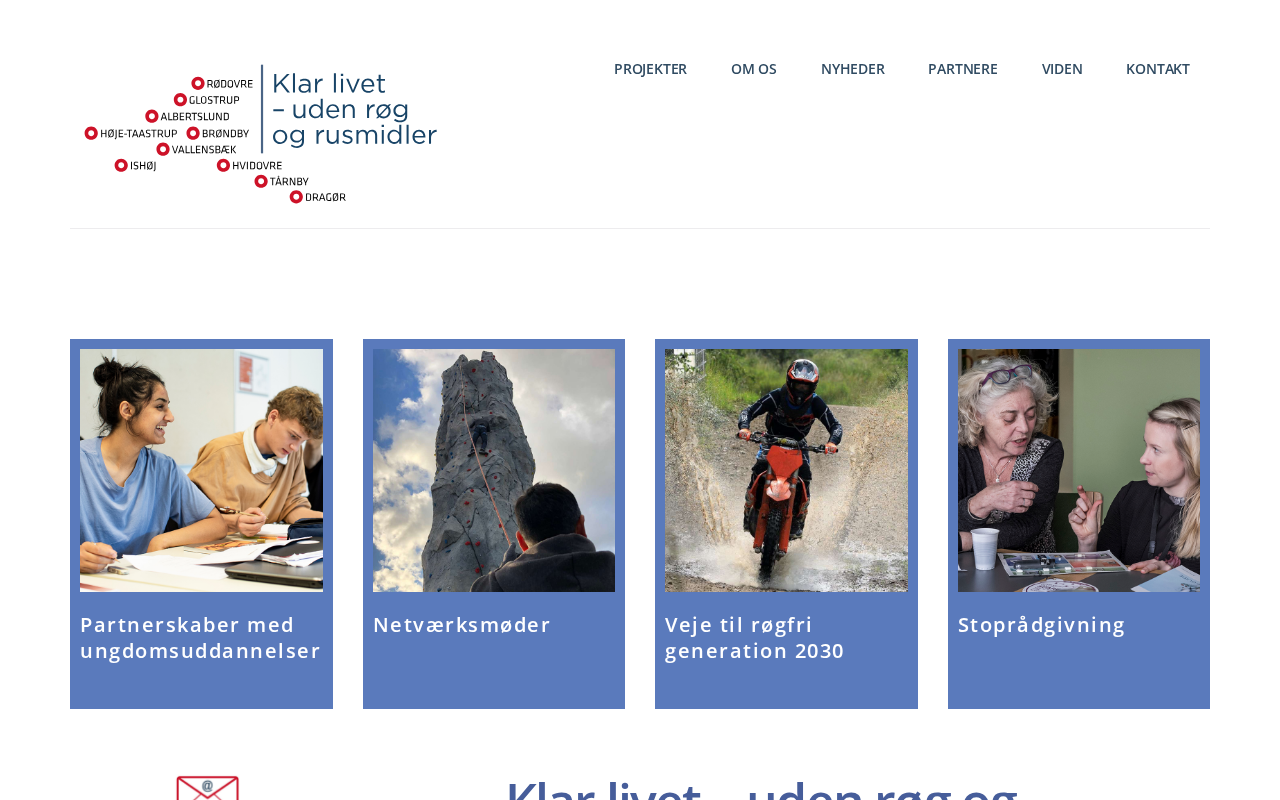Click the Klar livet site logo
The width and height of the screenshot is (1280, 800).
point(261,134)
